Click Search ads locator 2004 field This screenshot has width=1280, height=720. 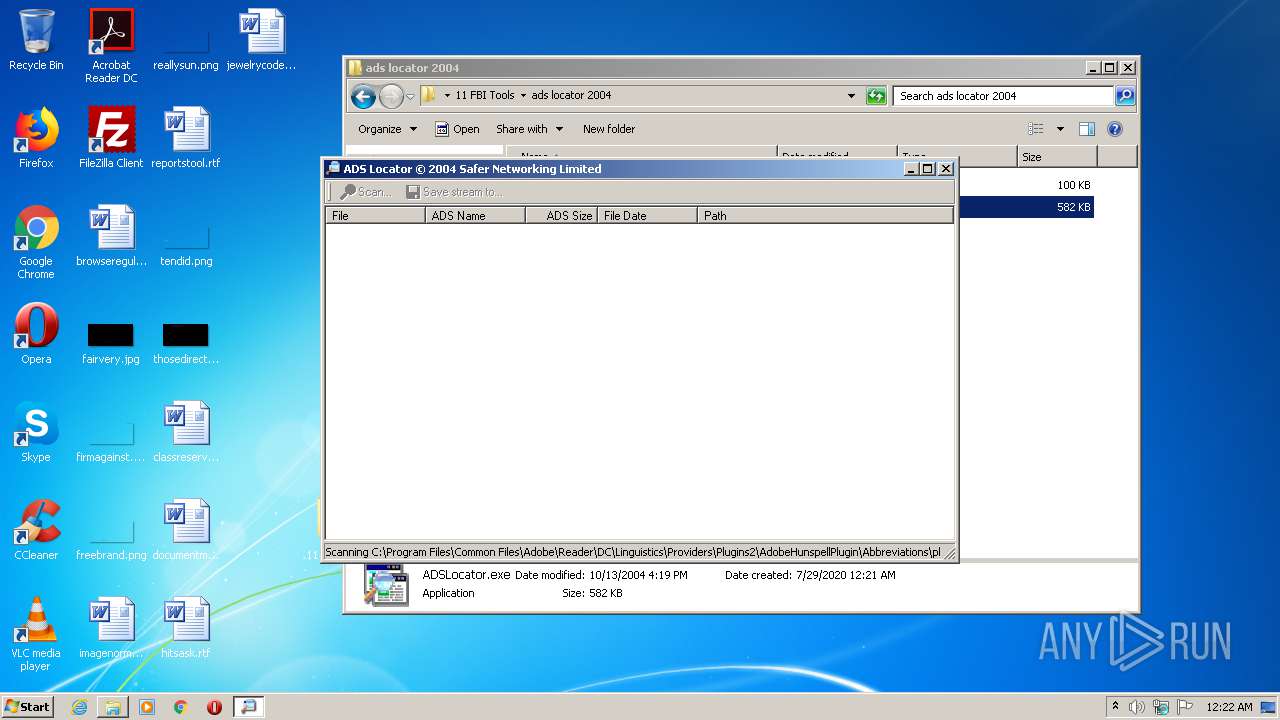click(x=1003, y=96)
